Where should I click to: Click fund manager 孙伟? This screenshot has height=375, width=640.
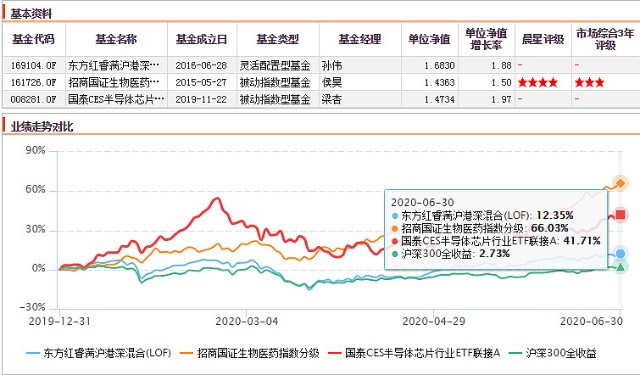pos(332,65)
